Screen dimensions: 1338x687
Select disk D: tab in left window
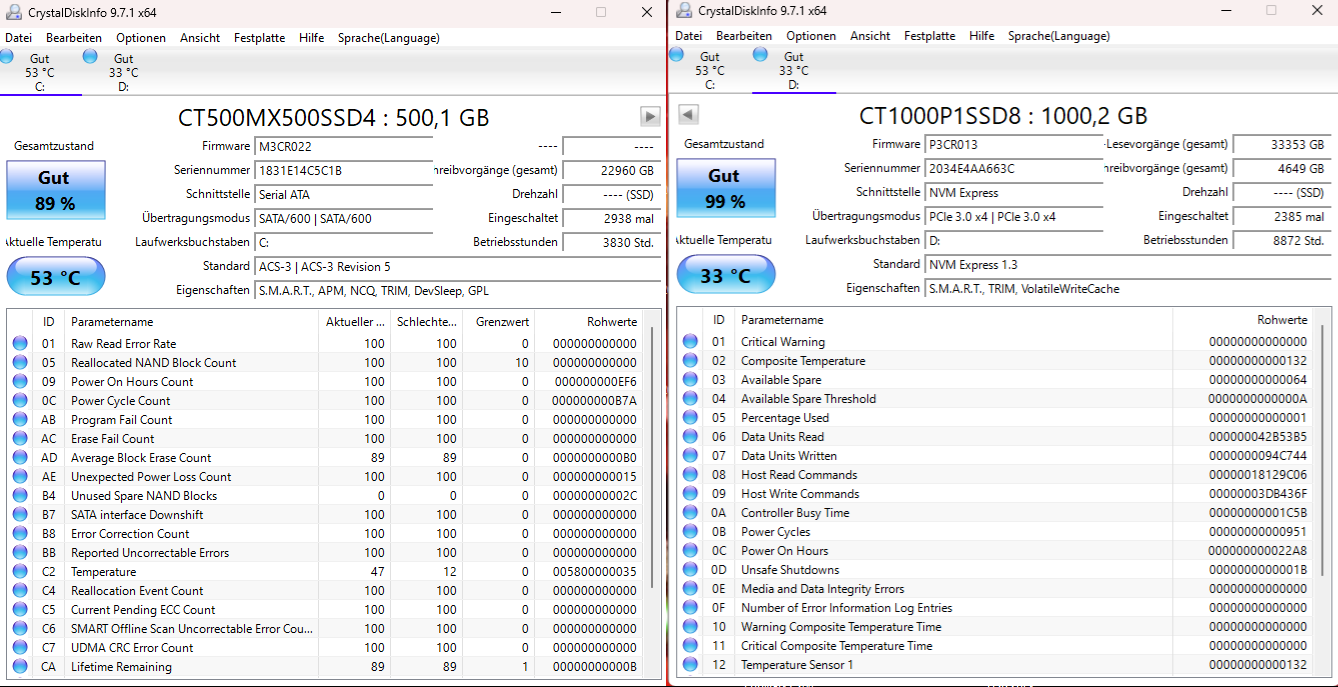pyautogui.click(x=124, y=72)
